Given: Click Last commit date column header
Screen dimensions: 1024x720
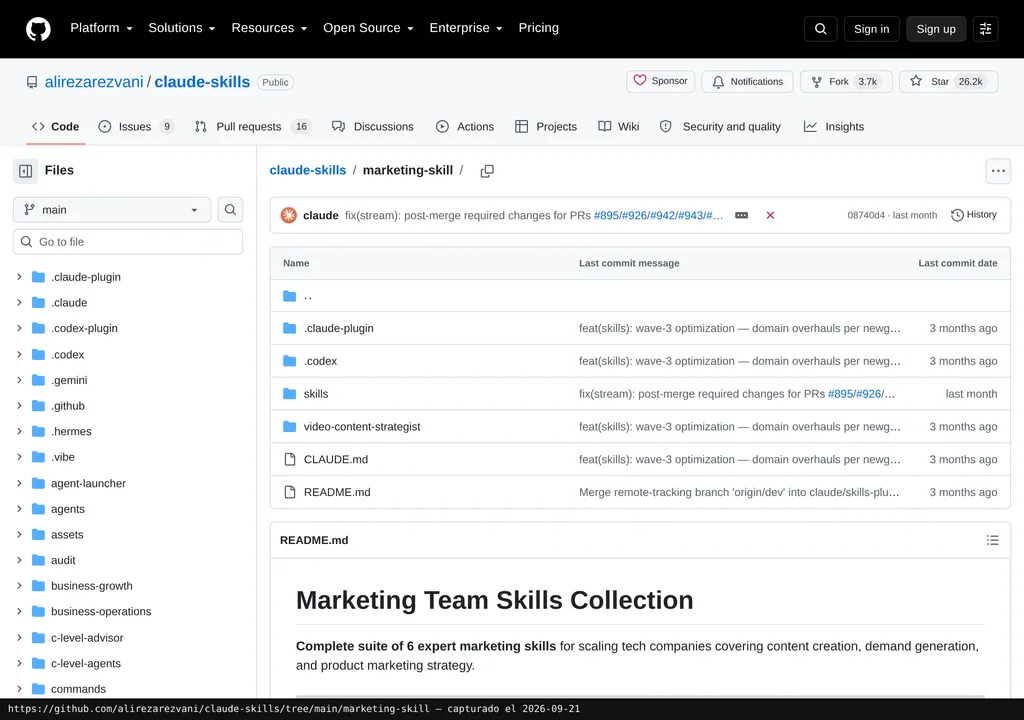Looking at the screenshot, I should point(957,263).
